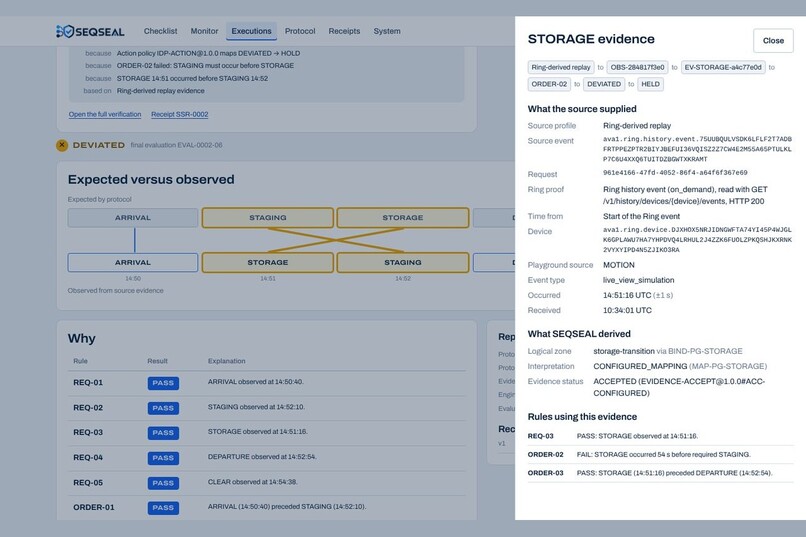Click 'CLEAR observed at 14:54:38.' explanation
Viewport: 806px width, 537px height.
coord(252,482)
